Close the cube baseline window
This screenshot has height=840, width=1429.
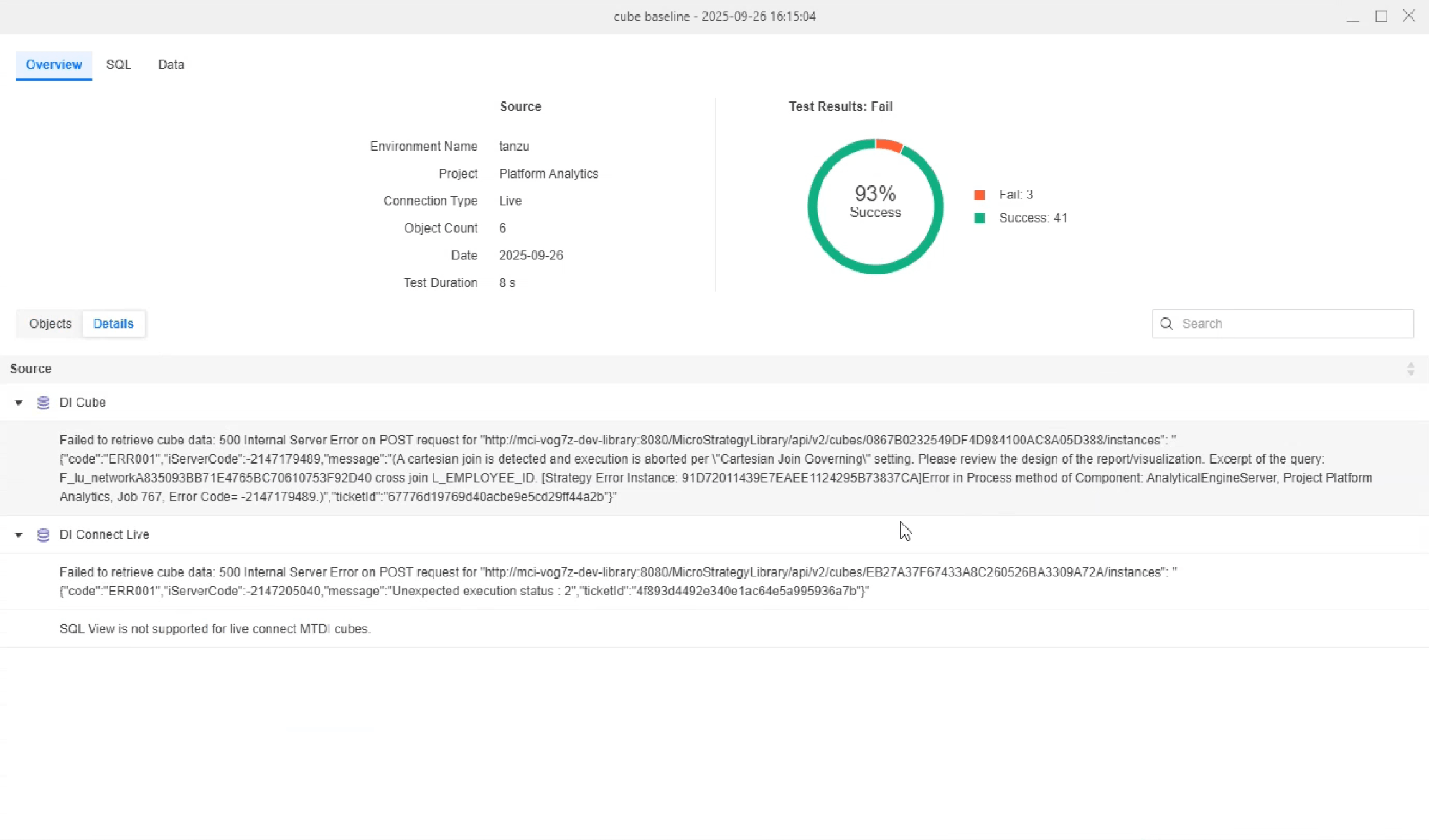click(1409, 17)
